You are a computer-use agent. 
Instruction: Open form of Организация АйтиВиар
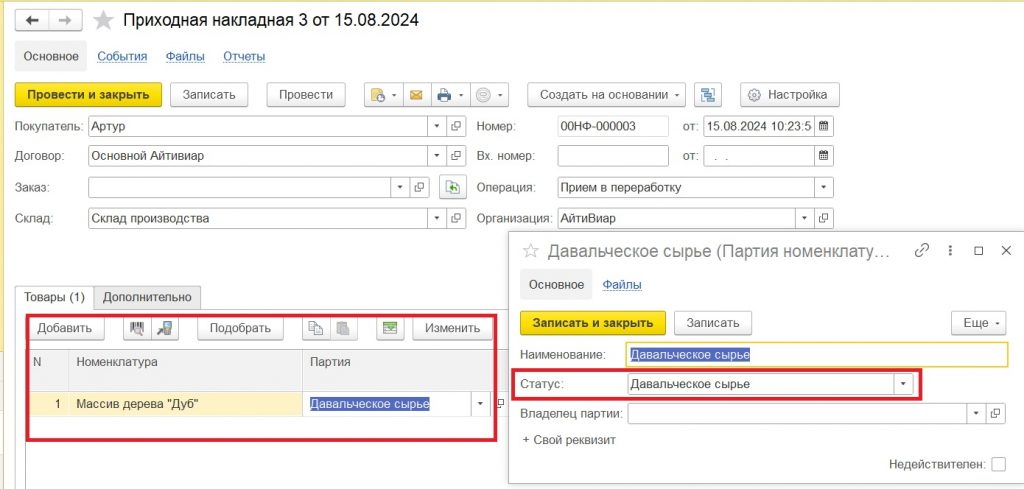coord(824,218)
